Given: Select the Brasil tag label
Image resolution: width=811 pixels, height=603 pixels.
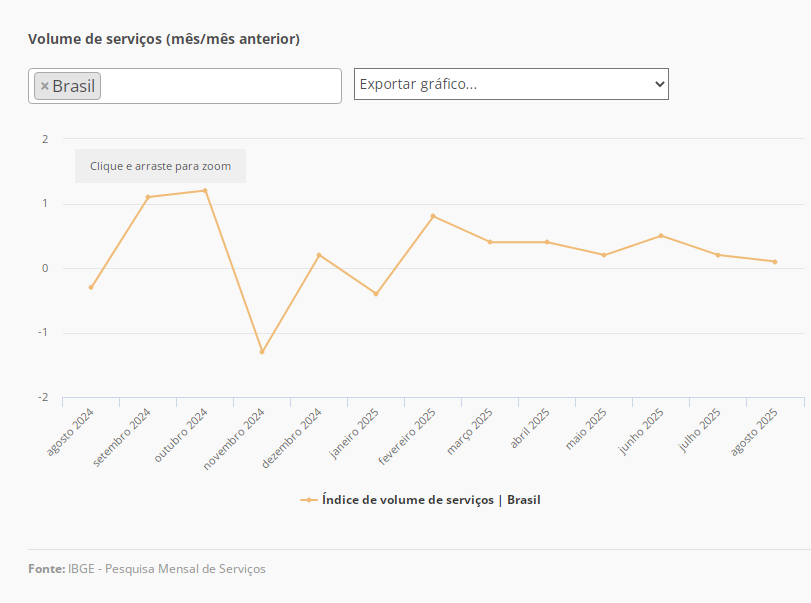Looking at the screenshot, I should point(74,86).
